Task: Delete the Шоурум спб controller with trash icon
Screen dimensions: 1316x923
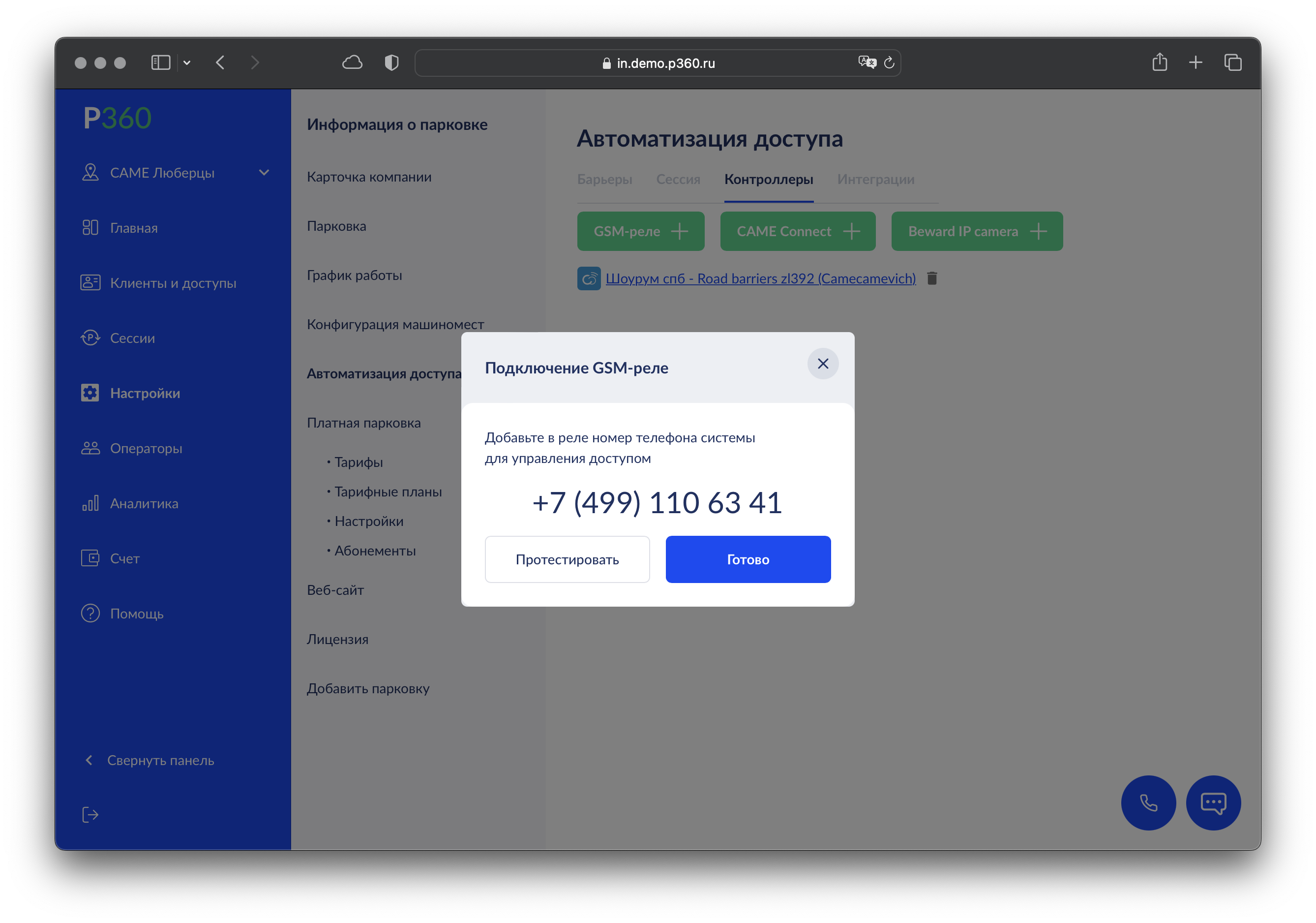Action: (931, 278)
